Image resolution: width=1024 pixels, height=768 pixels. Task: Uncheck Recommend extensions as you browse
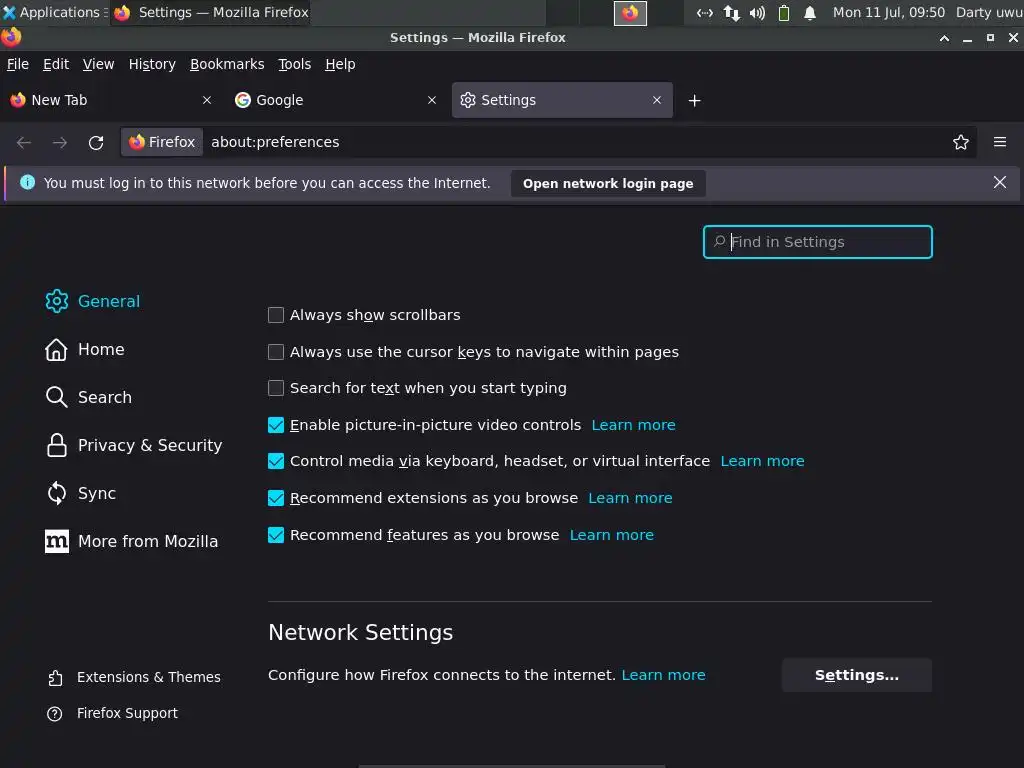276,498
